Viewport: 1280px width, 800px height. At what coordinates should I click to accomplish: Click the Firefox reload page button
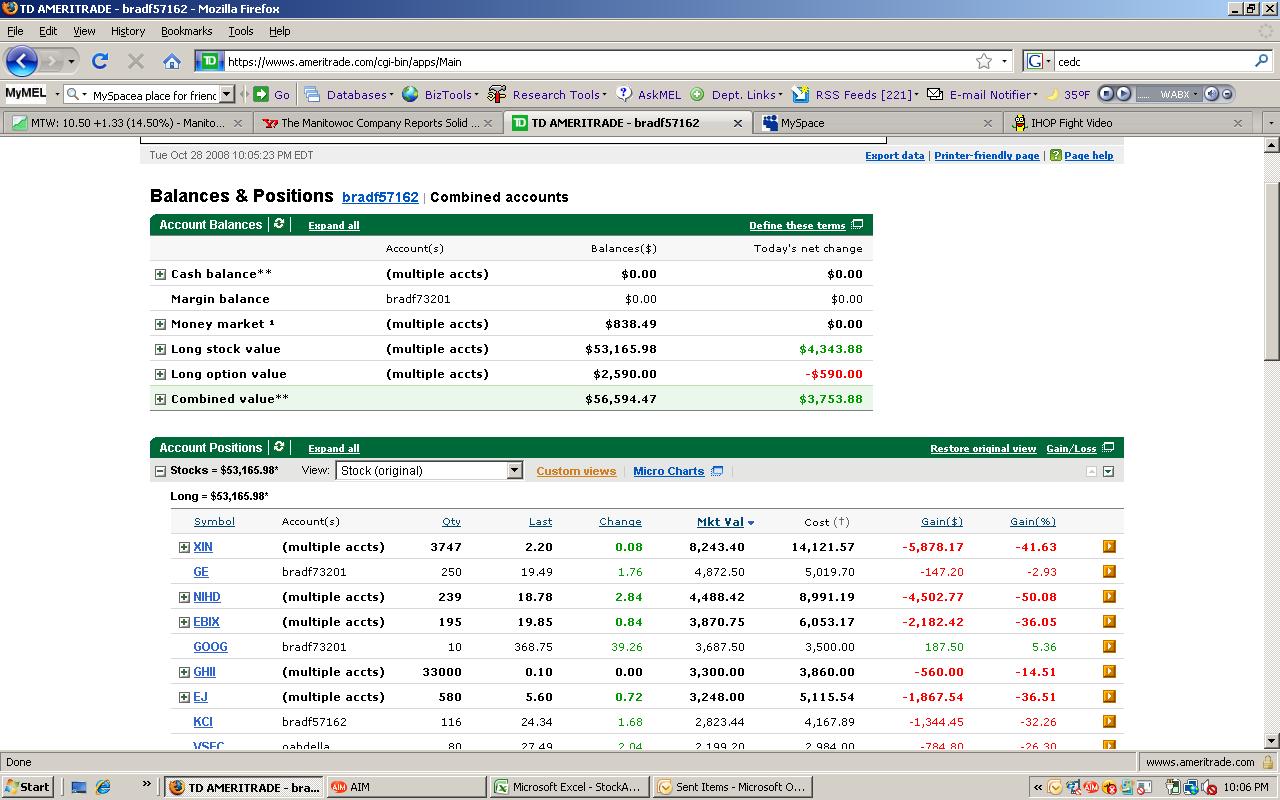(100, 61)
